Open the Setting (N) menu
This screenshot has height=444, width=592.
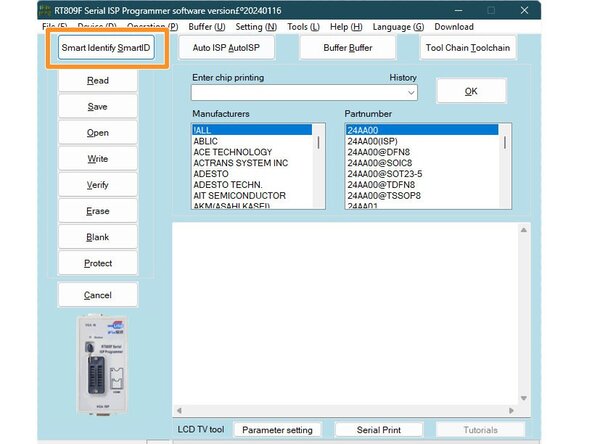tap(256, 27)
